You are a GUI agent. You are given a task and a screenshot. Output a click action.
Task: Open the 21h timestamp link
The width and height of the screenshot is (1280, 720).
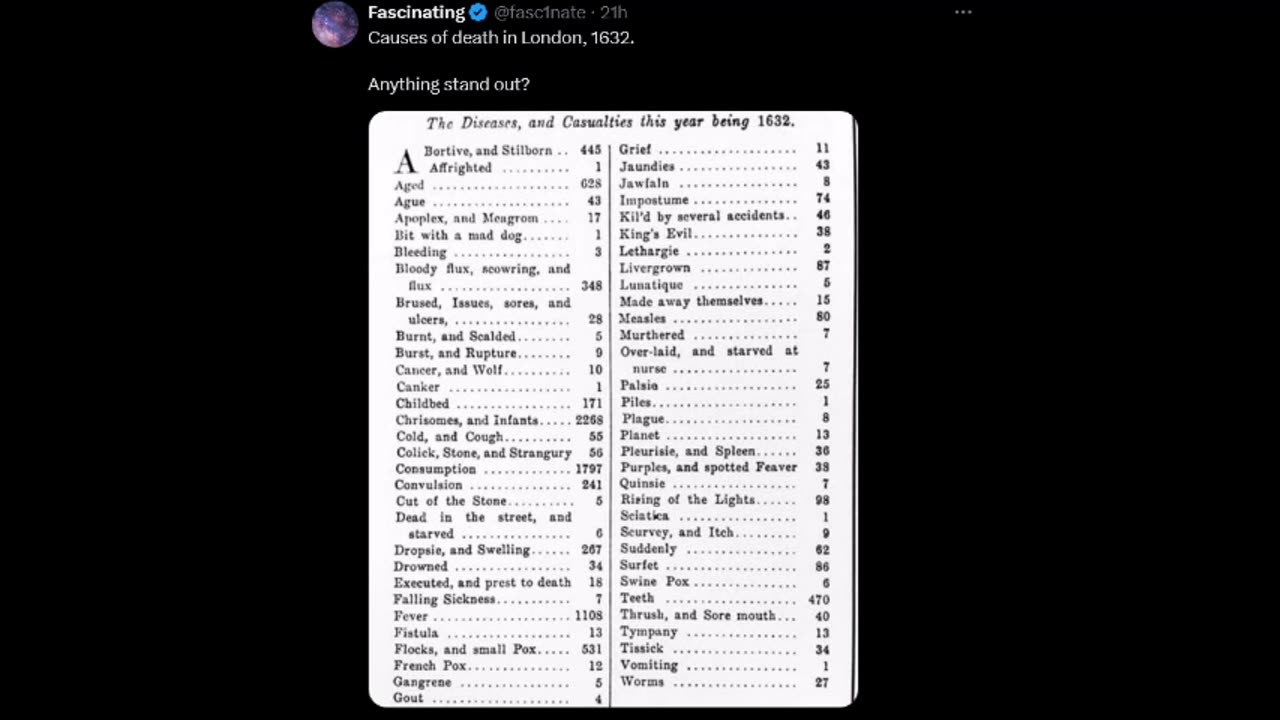614,13
